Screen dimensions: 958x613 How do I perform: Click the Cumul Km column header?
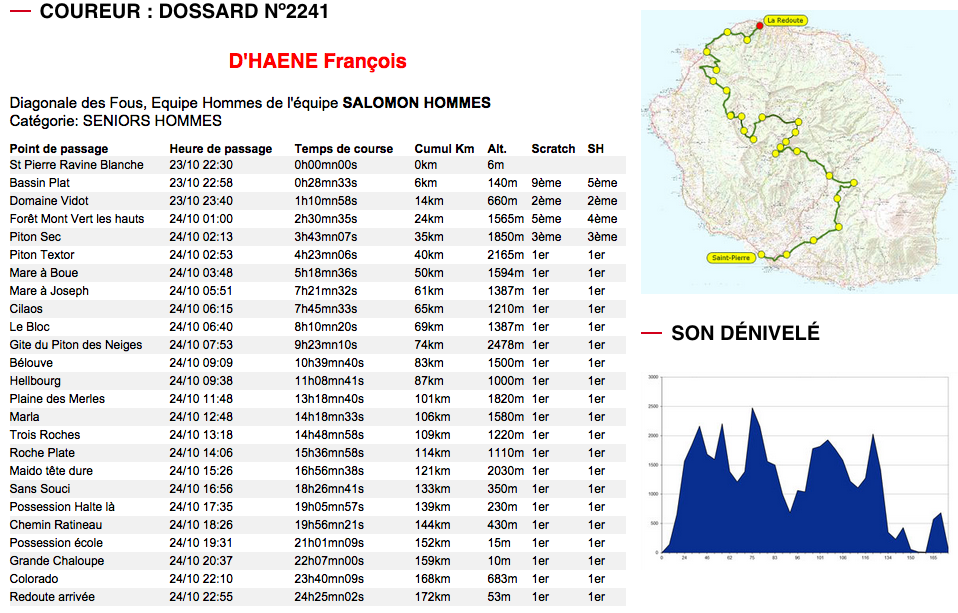coord(444,148)
